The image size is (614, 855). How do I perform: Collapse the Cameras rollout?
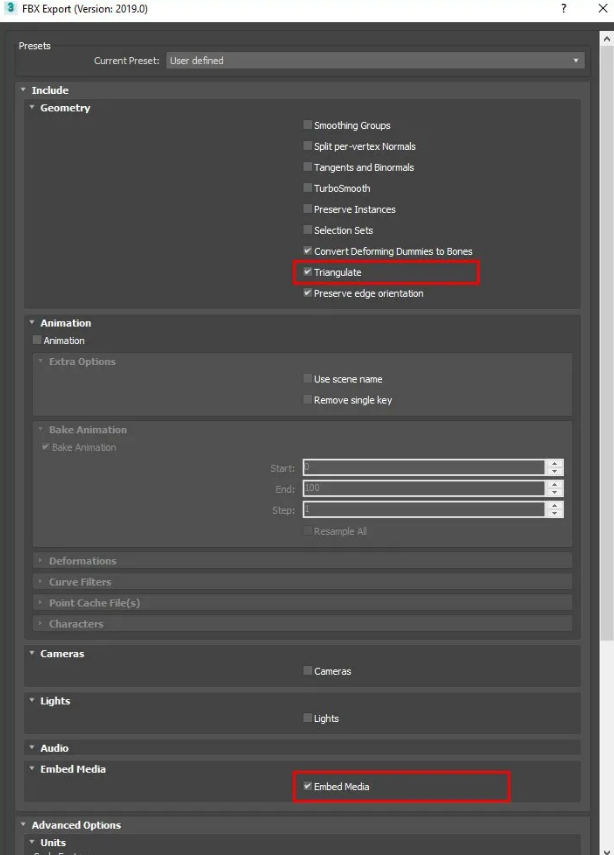[x=32, y=653]
